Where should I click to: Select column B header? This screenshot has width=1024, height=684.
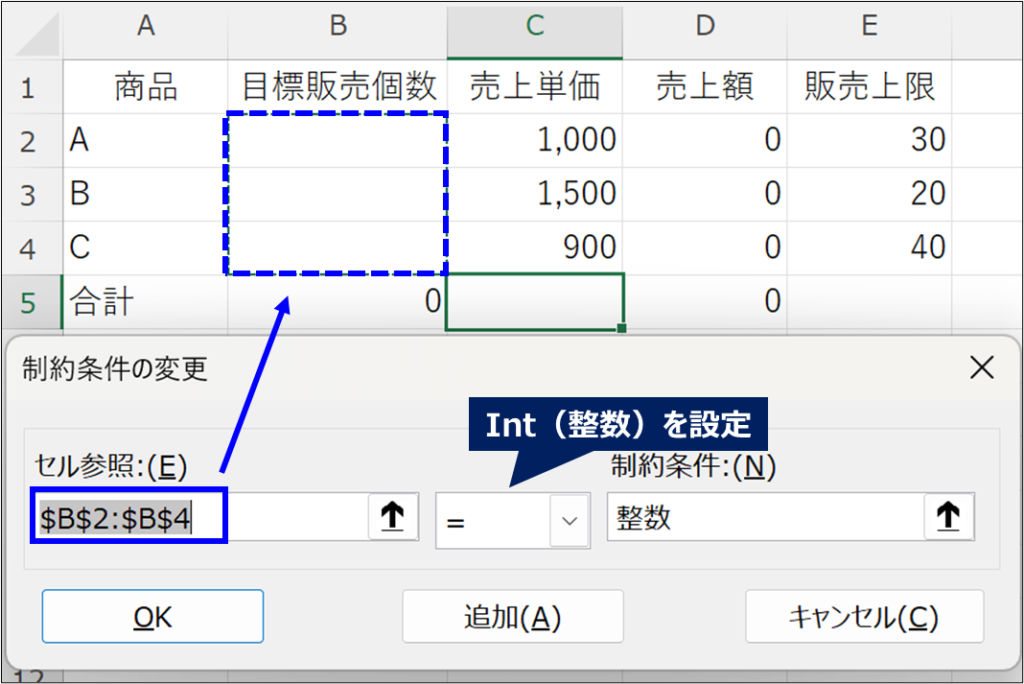pos(338,27)
